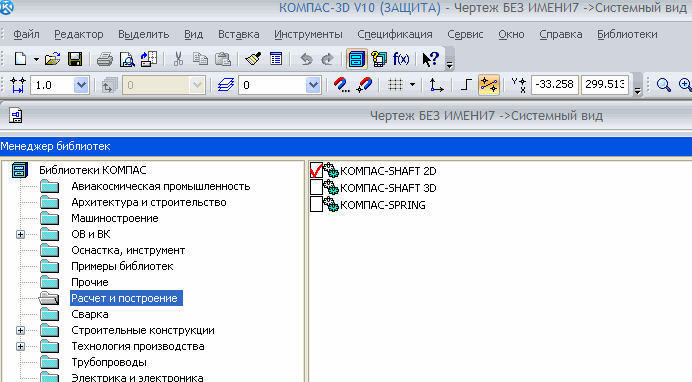Uncheck the КОМПАС-SHAFT 2D library

tap(316, 170)
